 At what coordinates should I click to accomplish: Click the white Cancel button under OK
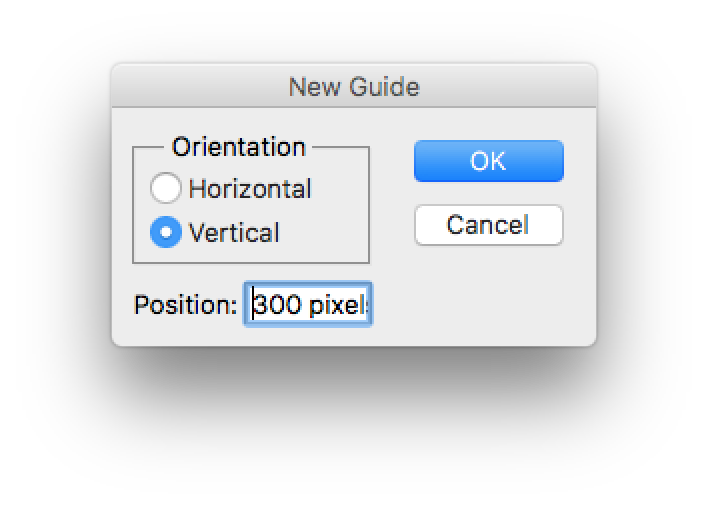[x=488, y=225]
